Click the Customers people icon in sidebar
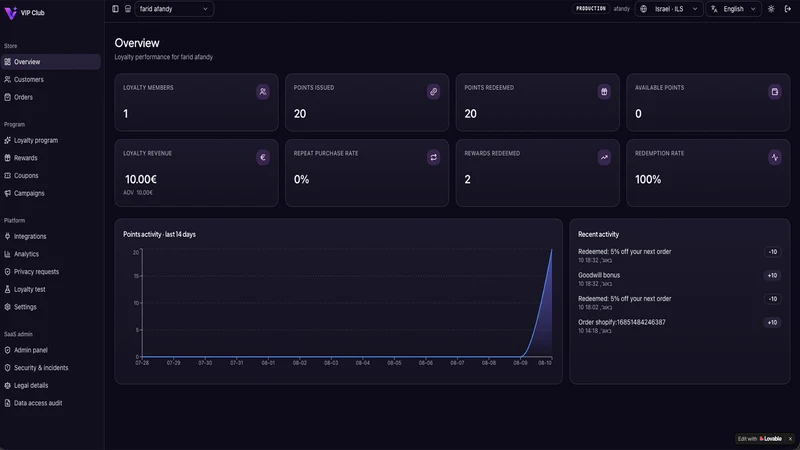Image resolution: width=800 pixels, height=450 pixels. pos(7,80)
